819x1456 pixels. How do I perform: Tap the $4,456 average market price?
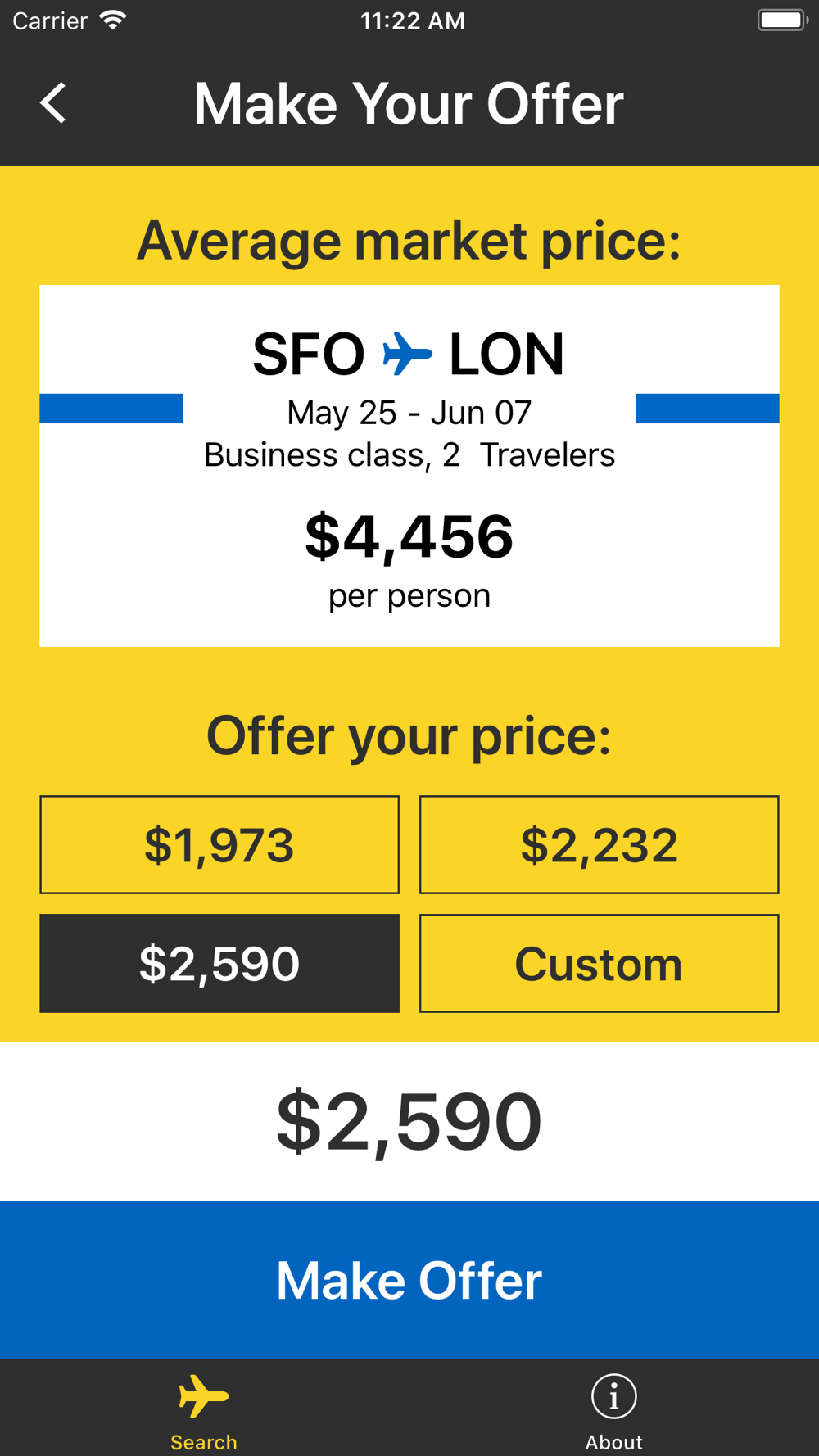point(409,537)
